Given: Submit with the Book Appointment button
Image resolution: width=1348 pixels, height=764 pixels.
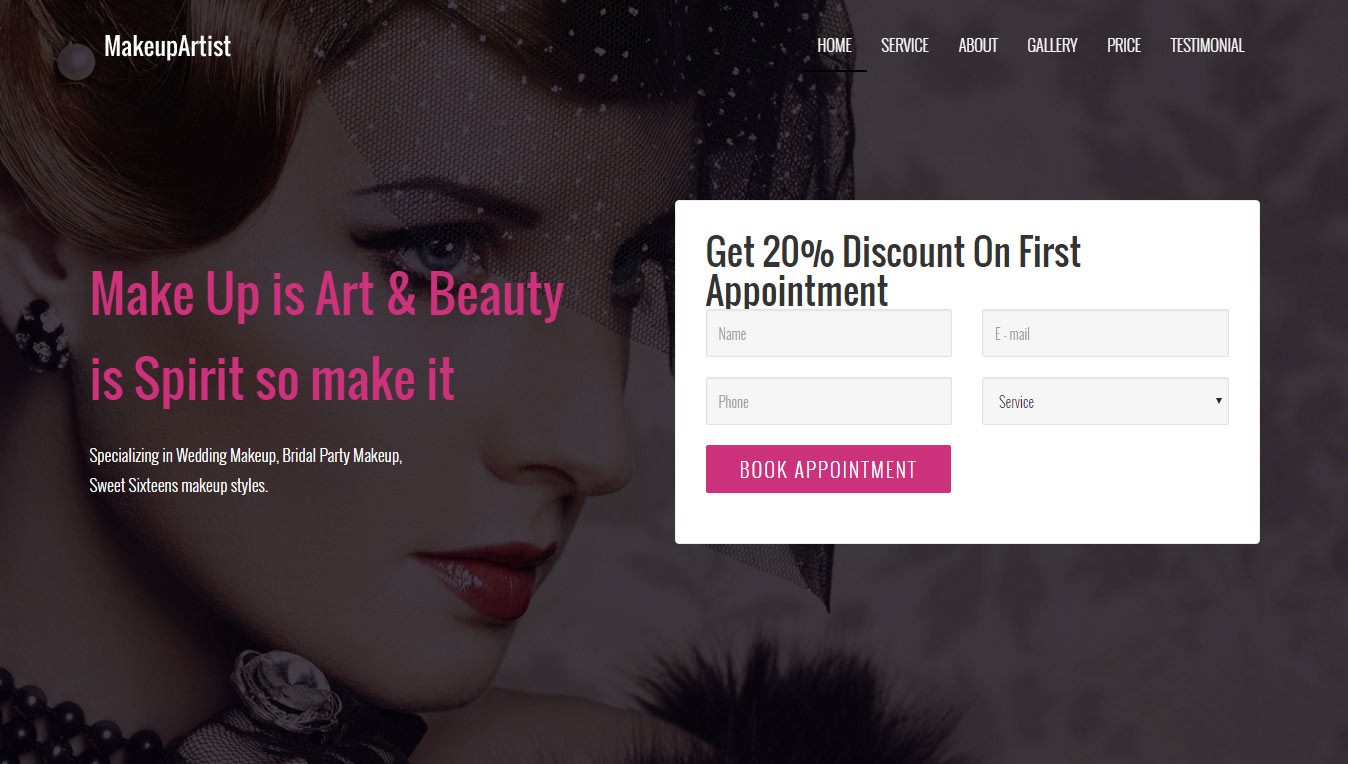Looking at the screenshot, I should (x=828, y=469).
